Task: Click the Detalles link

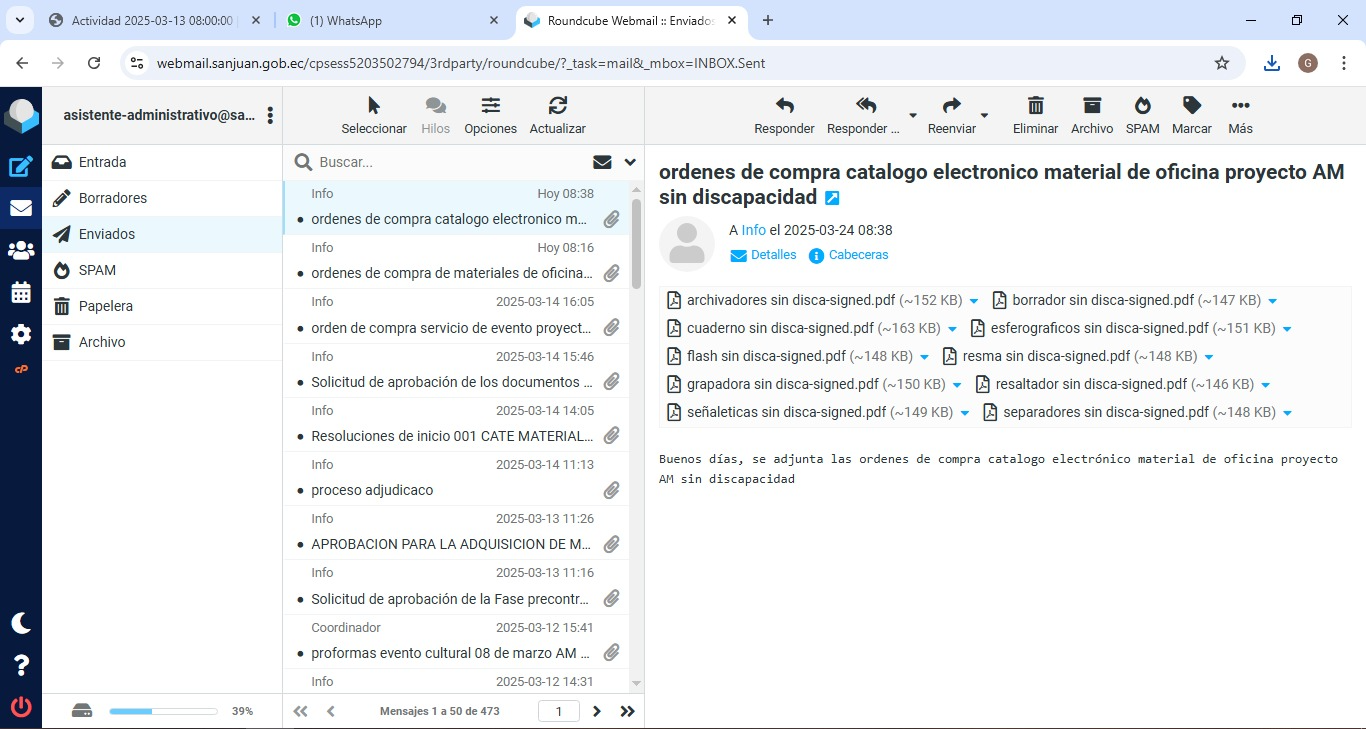Action: tap(773, 255)
